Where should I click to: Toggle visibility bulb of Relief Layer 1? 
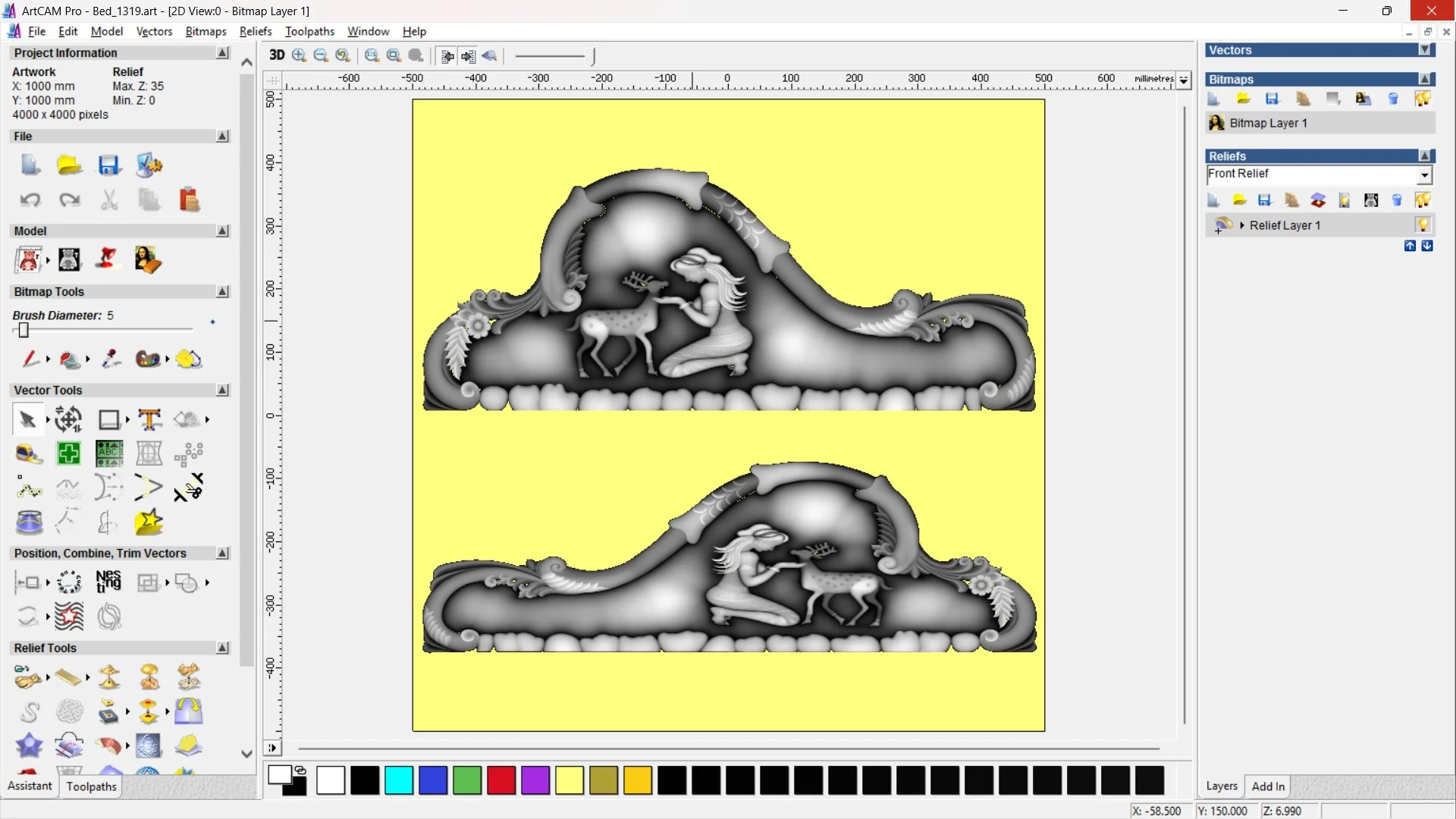1423,225
